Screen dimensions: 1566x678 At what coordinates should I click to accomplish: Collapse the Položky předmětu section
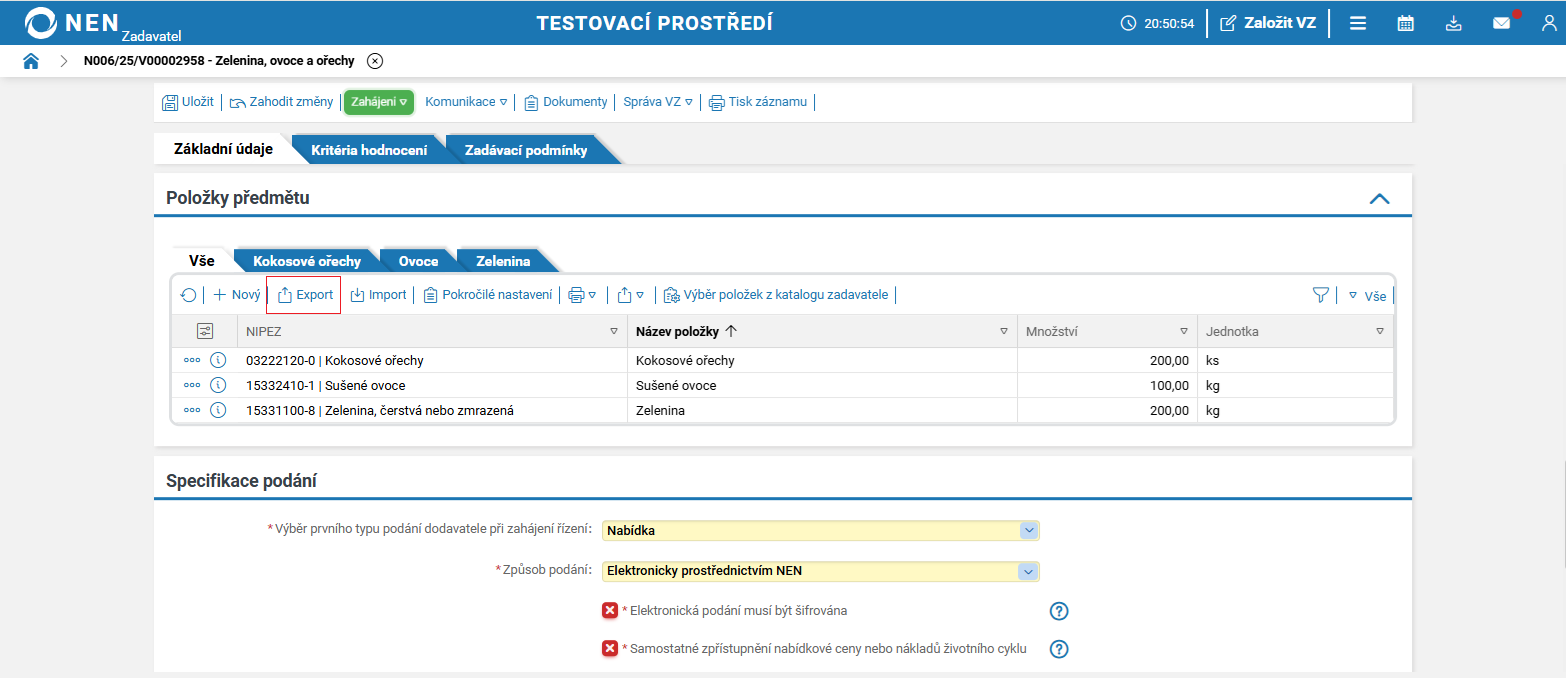coord(1380,198)
